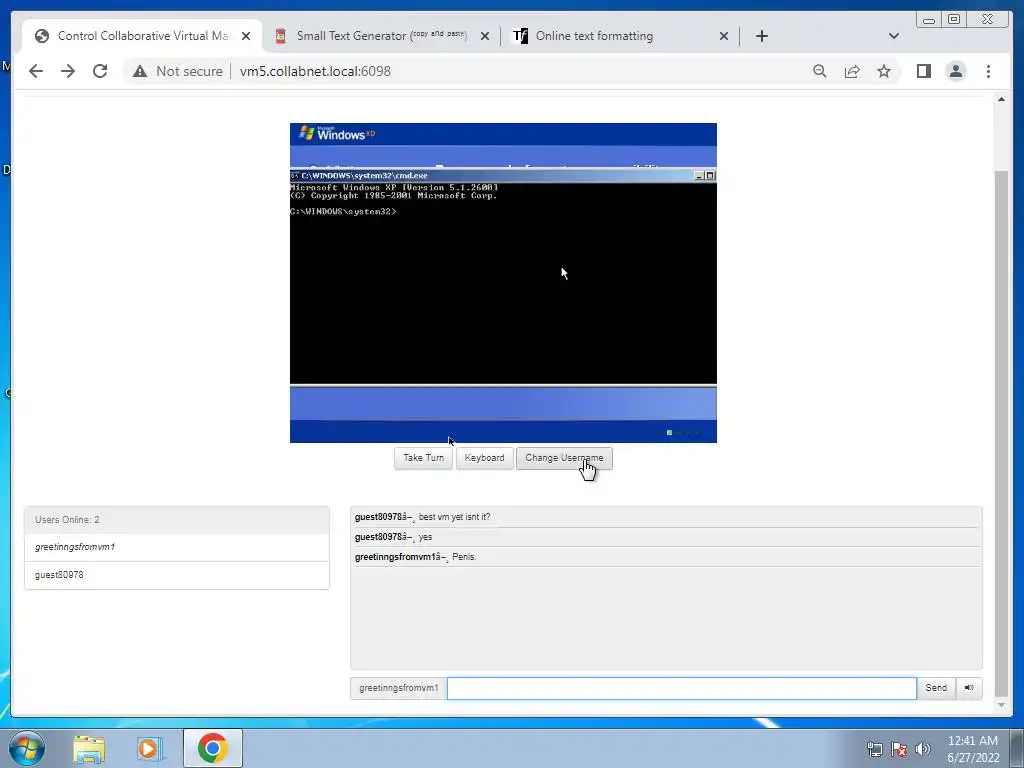Select the Control Collaborative Virtual Machine tab
This screenshot has height=768, width=1024.
[x=142, y=36]
